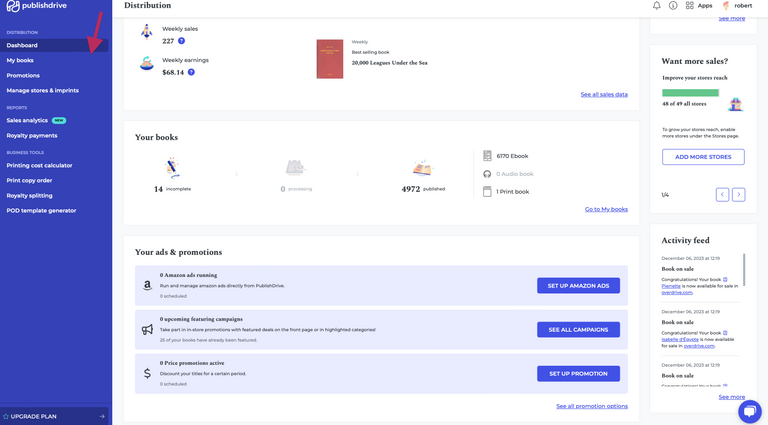Click the PublishDrive logo
768x425 pixels.
[40, 8]
